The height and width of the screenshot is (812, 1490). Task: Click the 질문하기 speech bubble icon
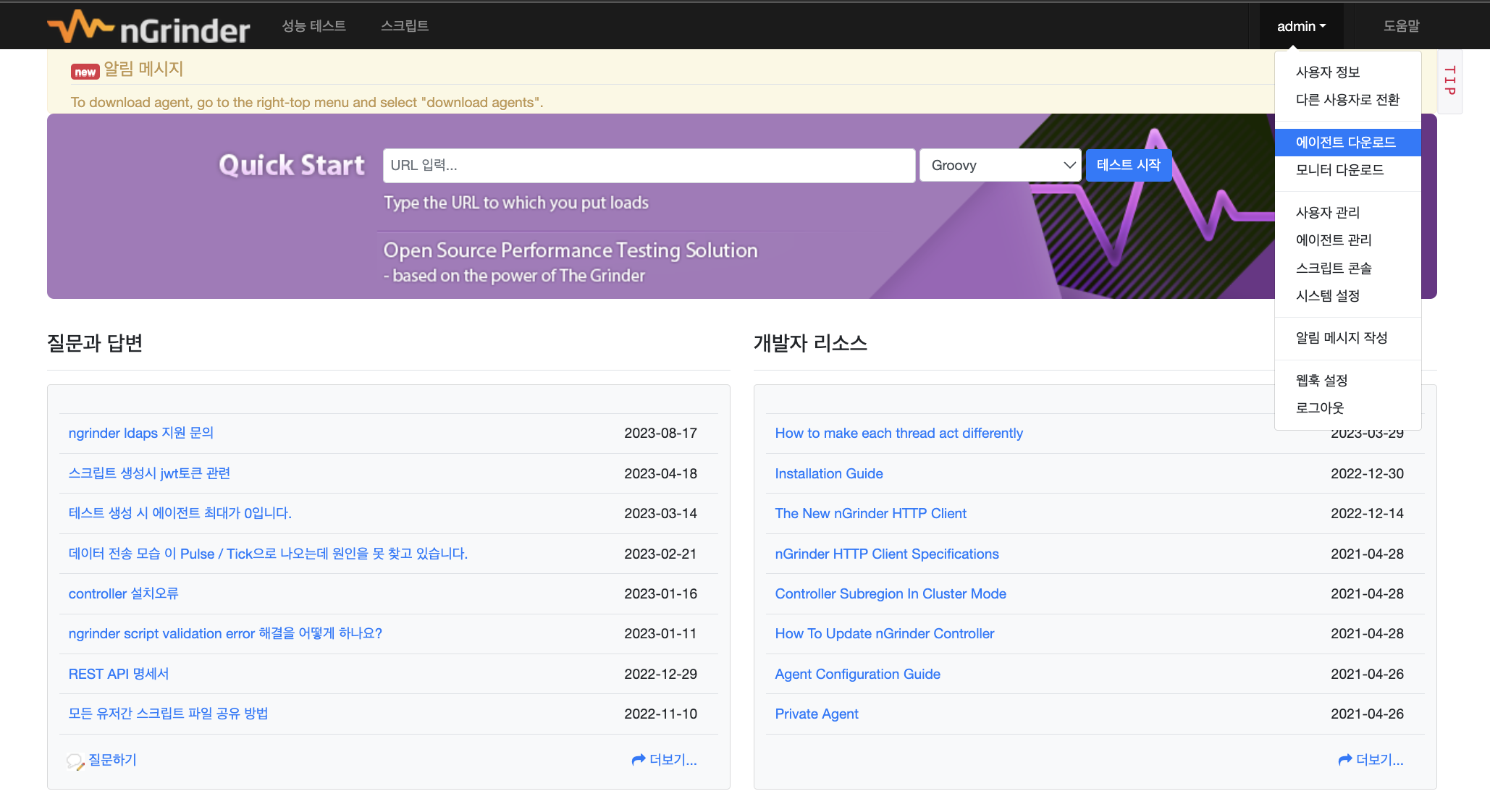pos(75,761)
